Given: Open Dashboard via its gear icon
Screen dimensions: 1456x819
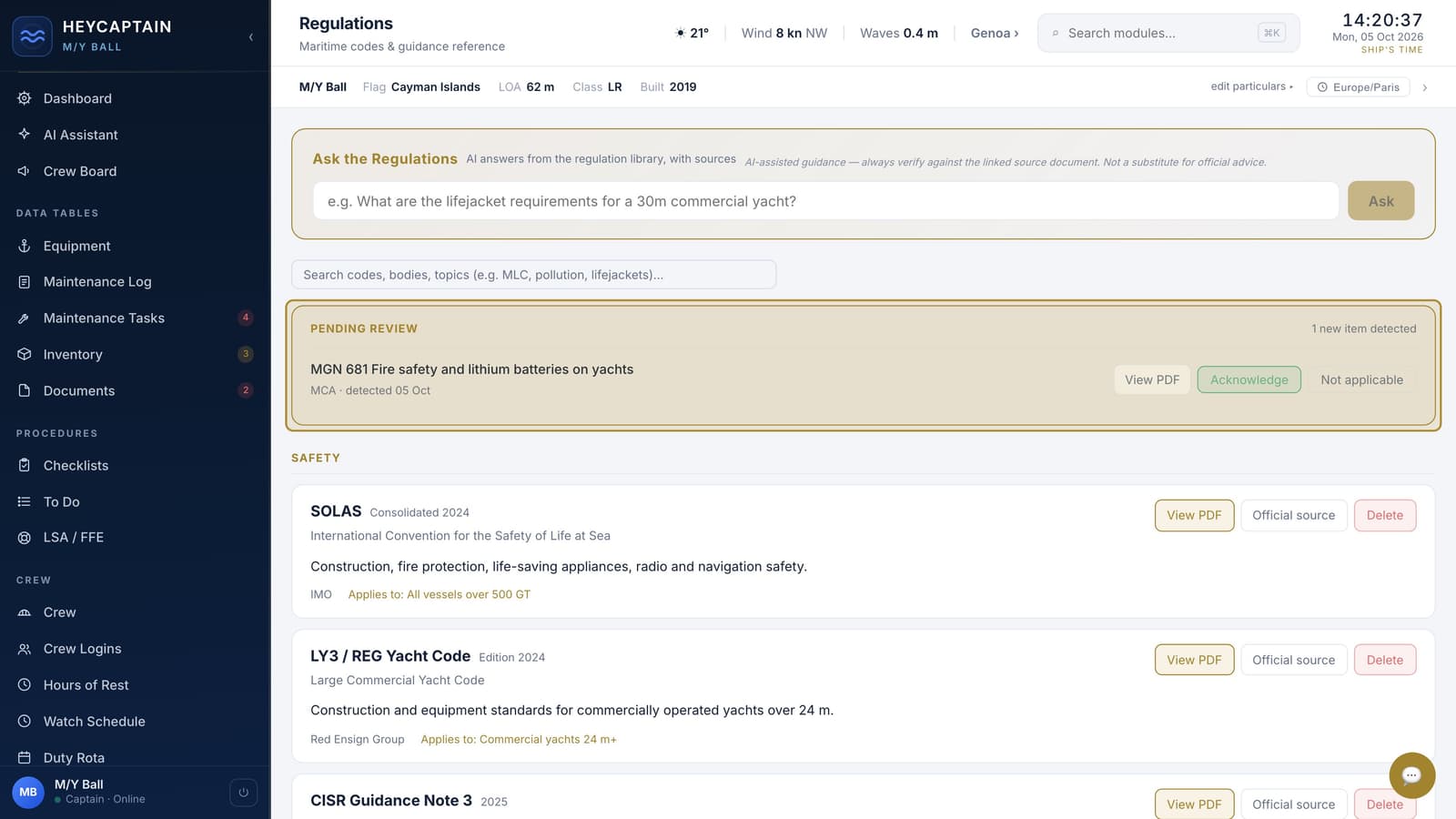Looking at the screenshot, I should [25, 98].
